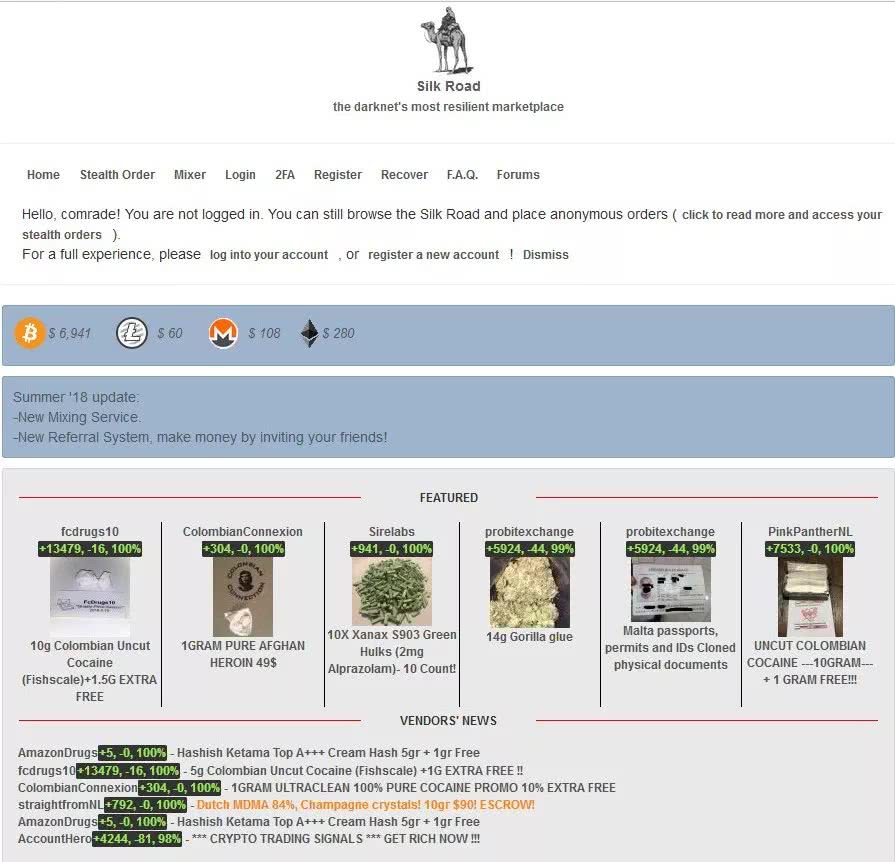The image size is (895, 862).
Task: Open the PinkPantherNL product thumbnail
Action: pos(810,597)
